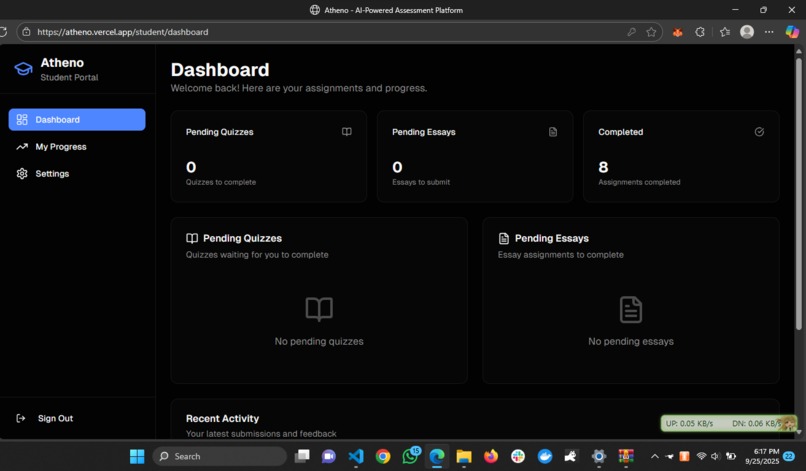Open File Explorer from taskbar
806x471 pixels.
464,456
